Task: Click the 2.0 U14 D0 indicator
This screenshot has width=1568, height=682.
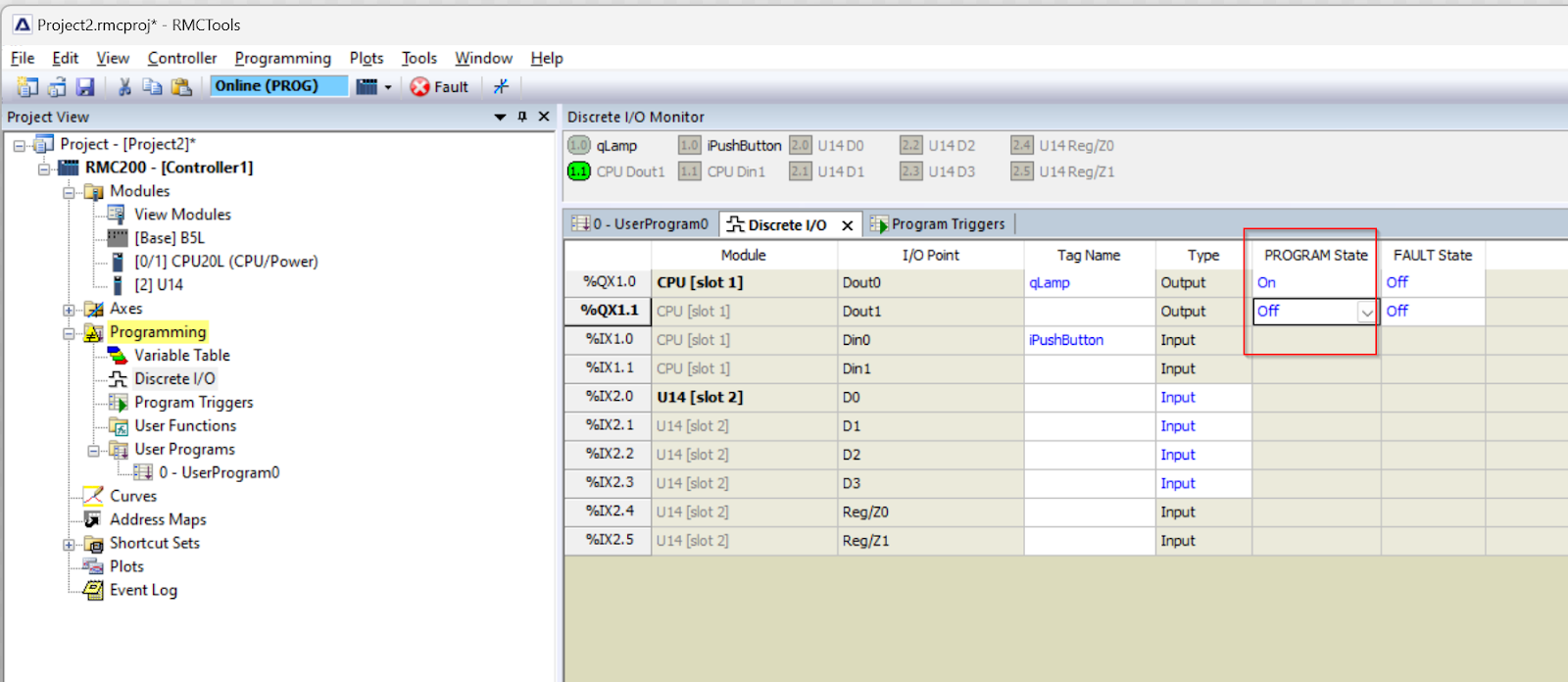Action: point(801,145)
